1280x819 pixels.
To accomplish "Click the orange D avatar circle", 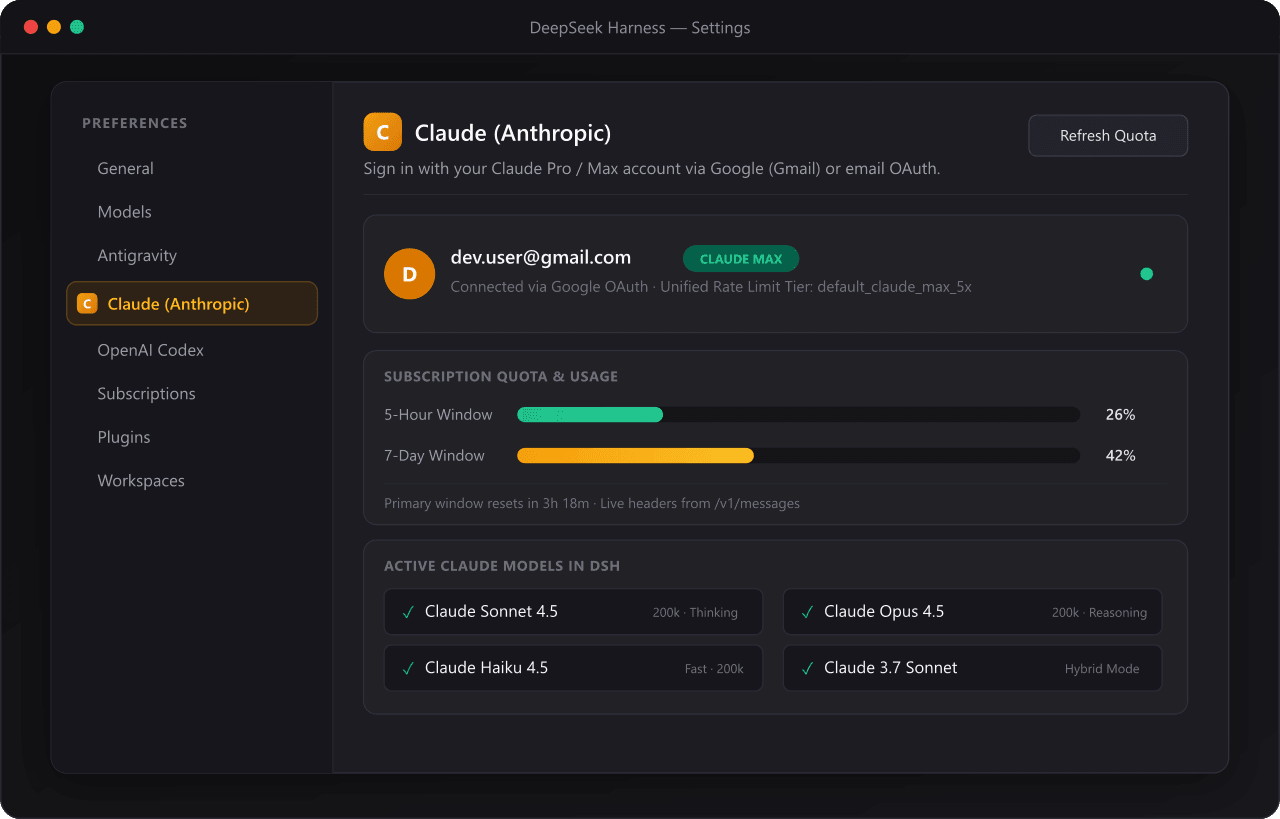I will tap(409, 274).
